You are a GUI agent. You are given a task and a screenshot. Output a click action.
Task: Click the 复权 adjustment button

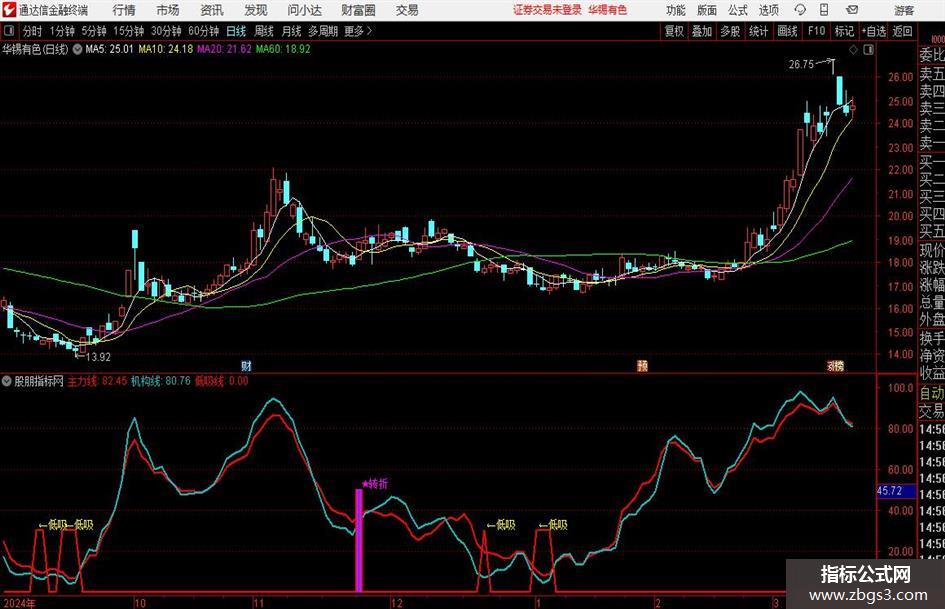[674, 31]
